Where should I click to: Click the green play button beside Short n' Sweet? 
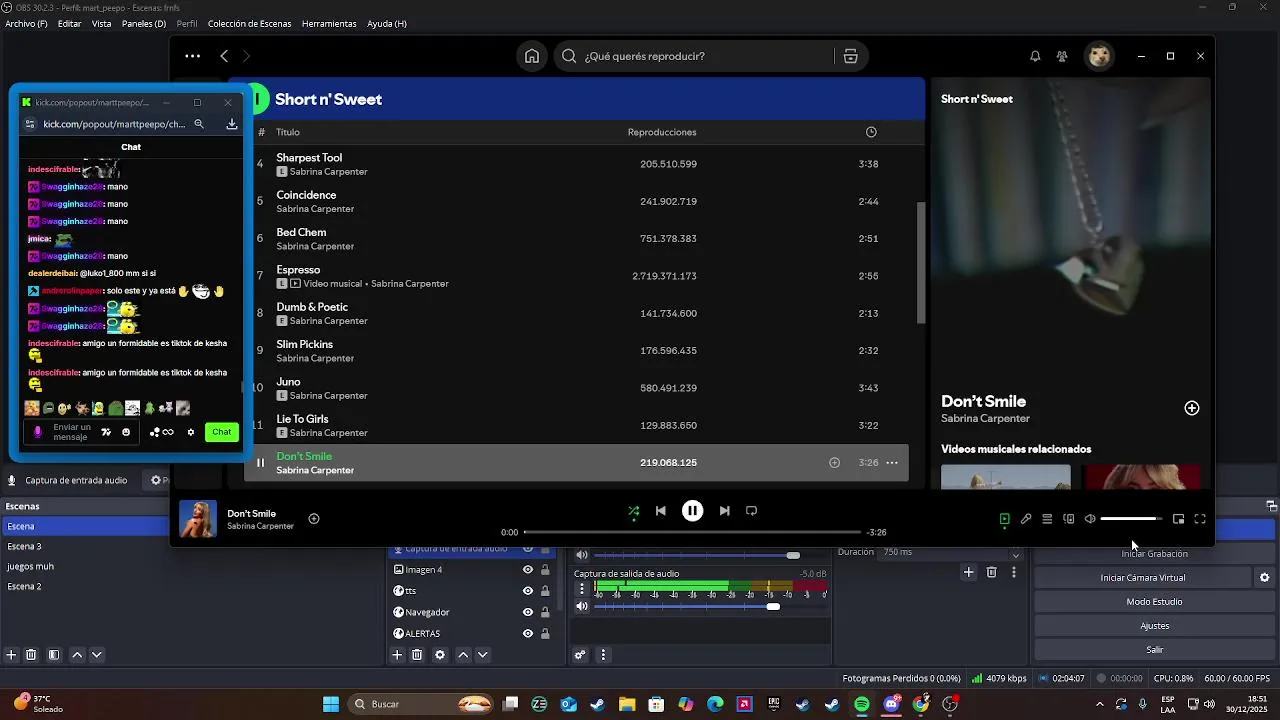click(x=258, y=99)
